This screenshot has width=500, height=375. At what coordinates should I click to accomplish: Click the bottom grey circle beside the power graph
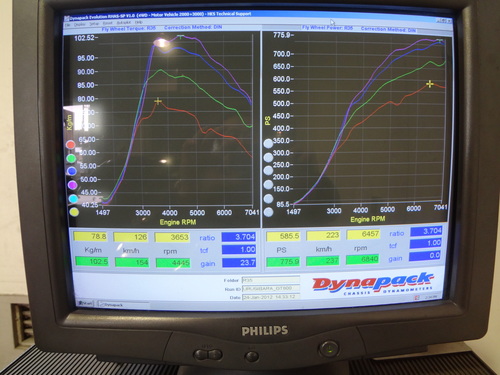[268, 212]
